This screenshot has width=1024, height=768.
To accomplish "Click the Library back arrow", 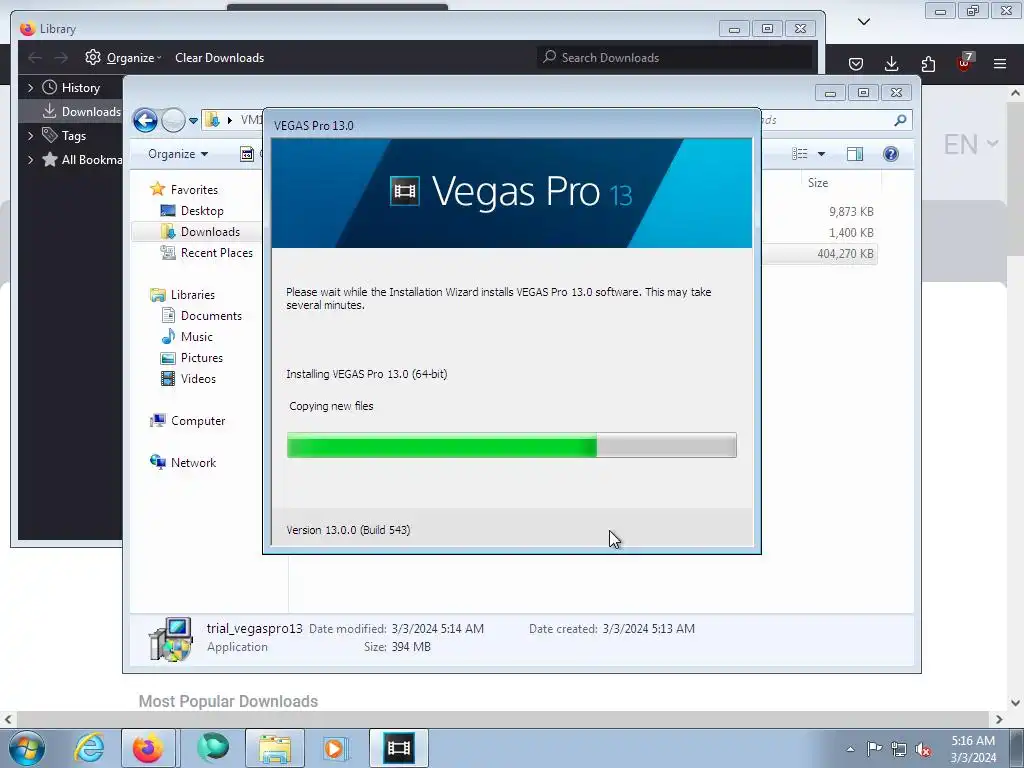I will point(35,58).
